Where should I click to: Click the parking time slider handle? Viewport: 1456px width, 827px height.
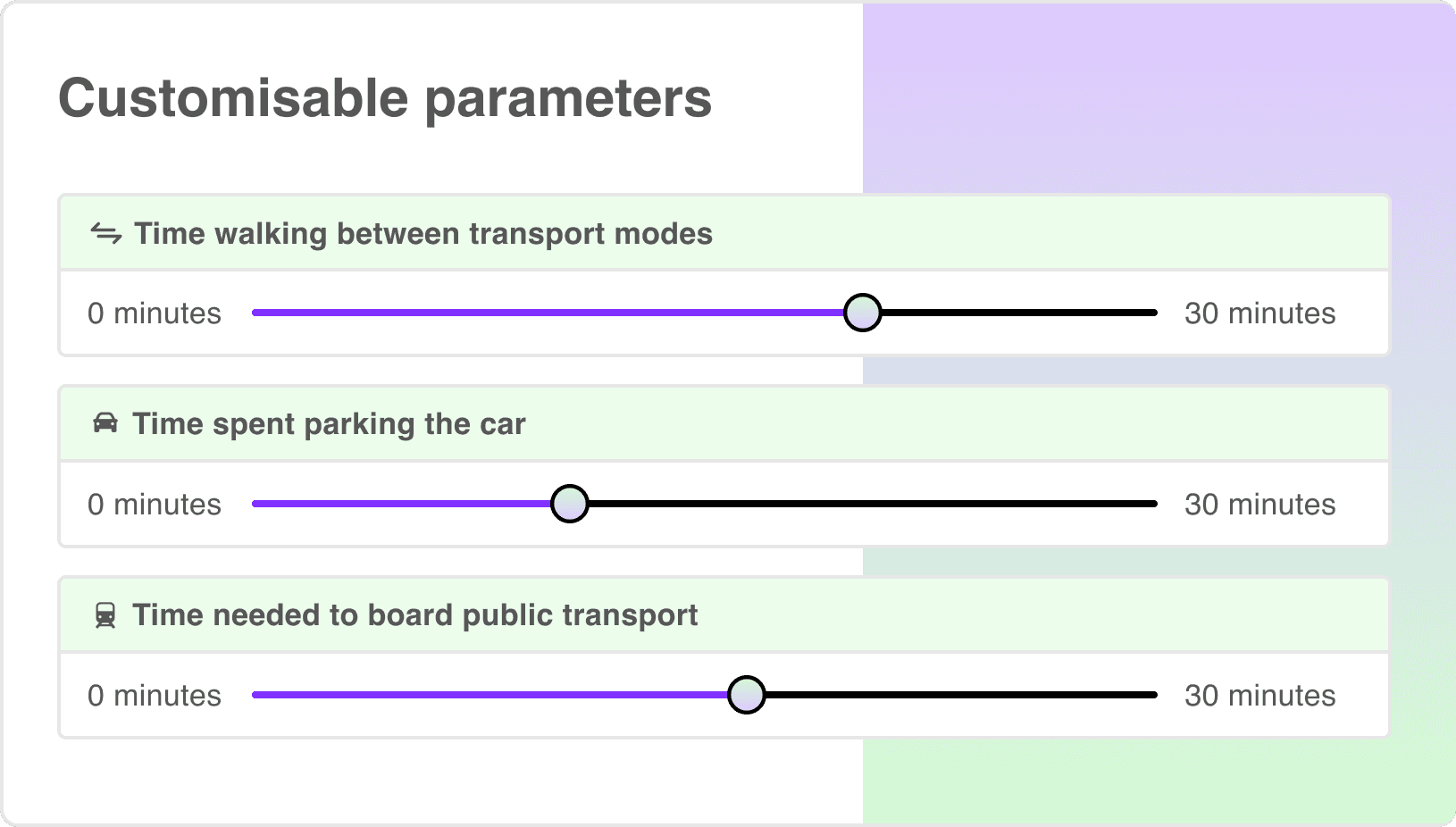point(569,504)
